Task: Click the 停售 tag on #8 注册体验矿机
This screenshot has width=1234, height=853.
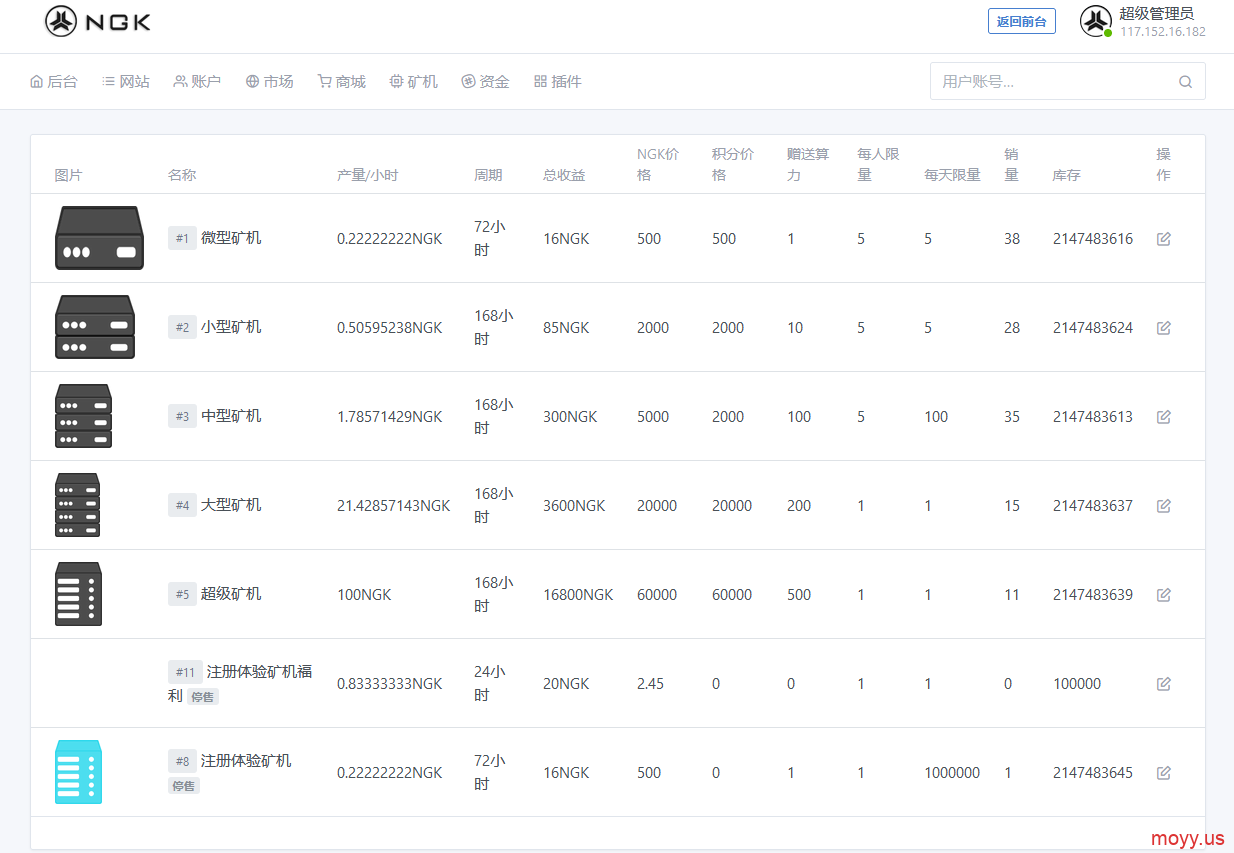Action: pyautogui.click(x=184, y=786)
